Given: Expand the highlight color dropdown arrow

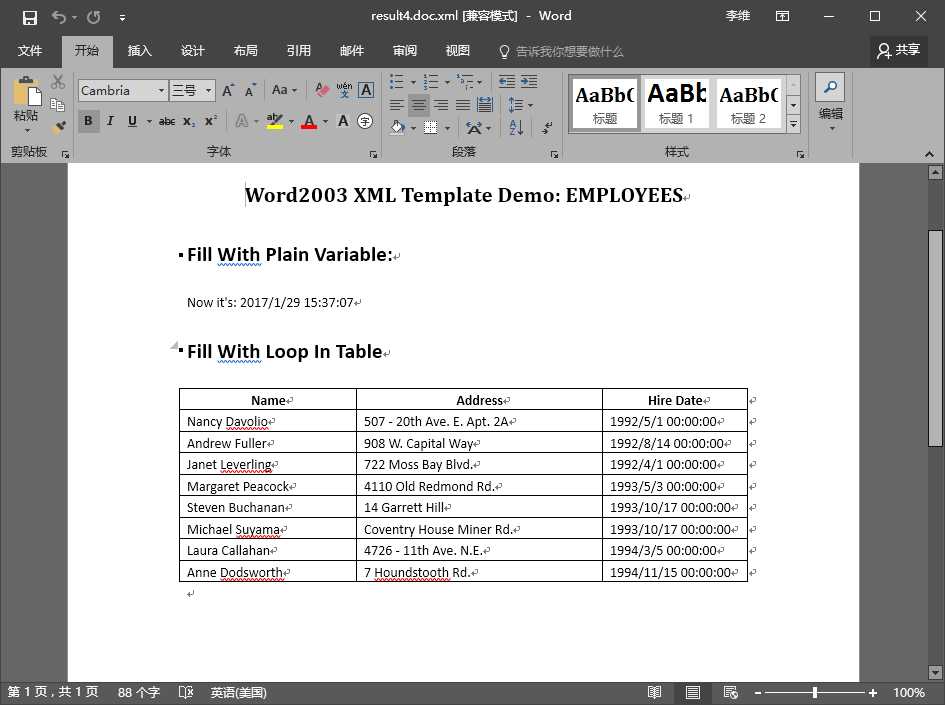Looking at the screenshot, I should (x=291, y=121).
